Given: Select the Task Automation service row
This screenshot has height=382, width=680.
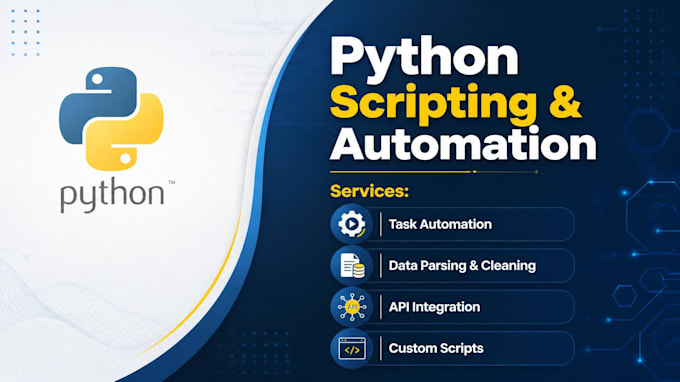Looking at the screenshot, I should point(452,224).
